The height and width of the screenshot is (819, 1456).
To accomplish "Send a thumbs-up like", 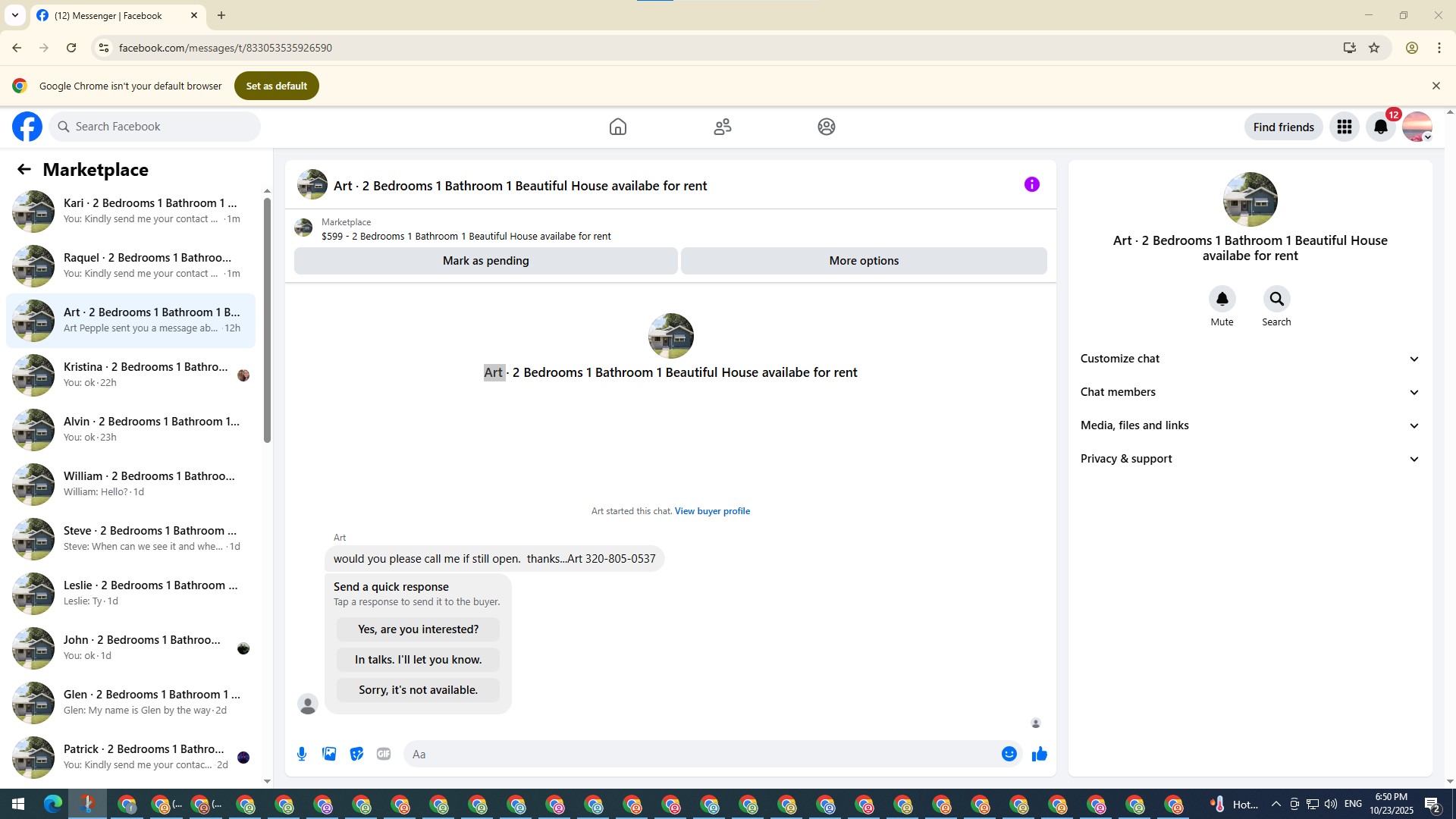I will [1039, 754].
